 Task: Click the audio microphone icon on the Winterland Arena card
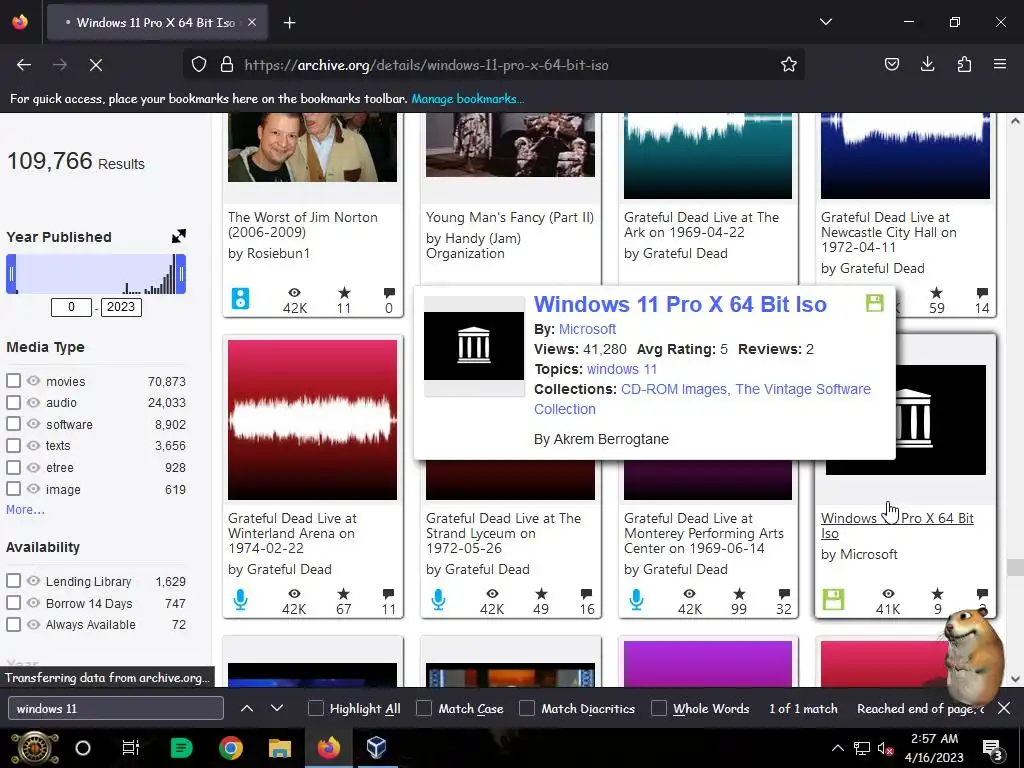pos(240,600)
